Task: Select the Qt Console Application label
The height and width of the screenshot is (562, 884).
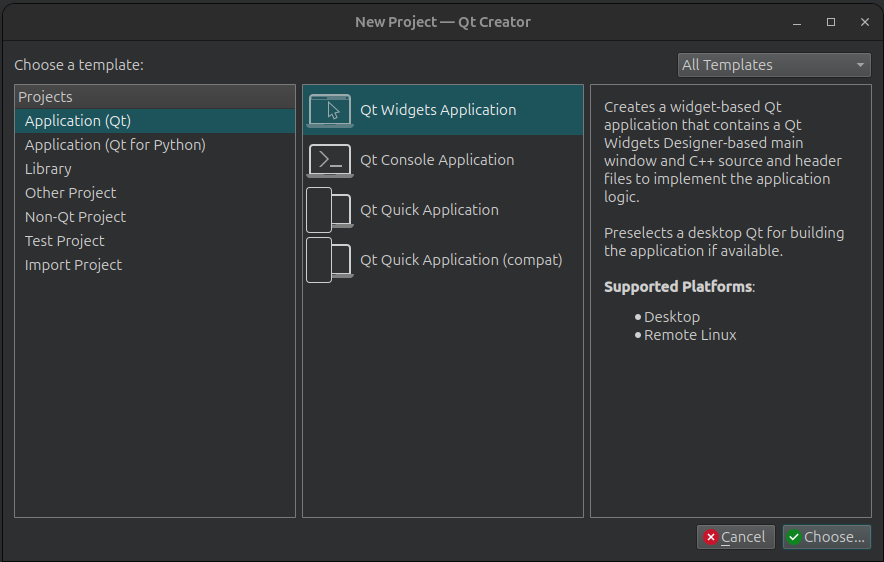Action: tap(437, 160)
